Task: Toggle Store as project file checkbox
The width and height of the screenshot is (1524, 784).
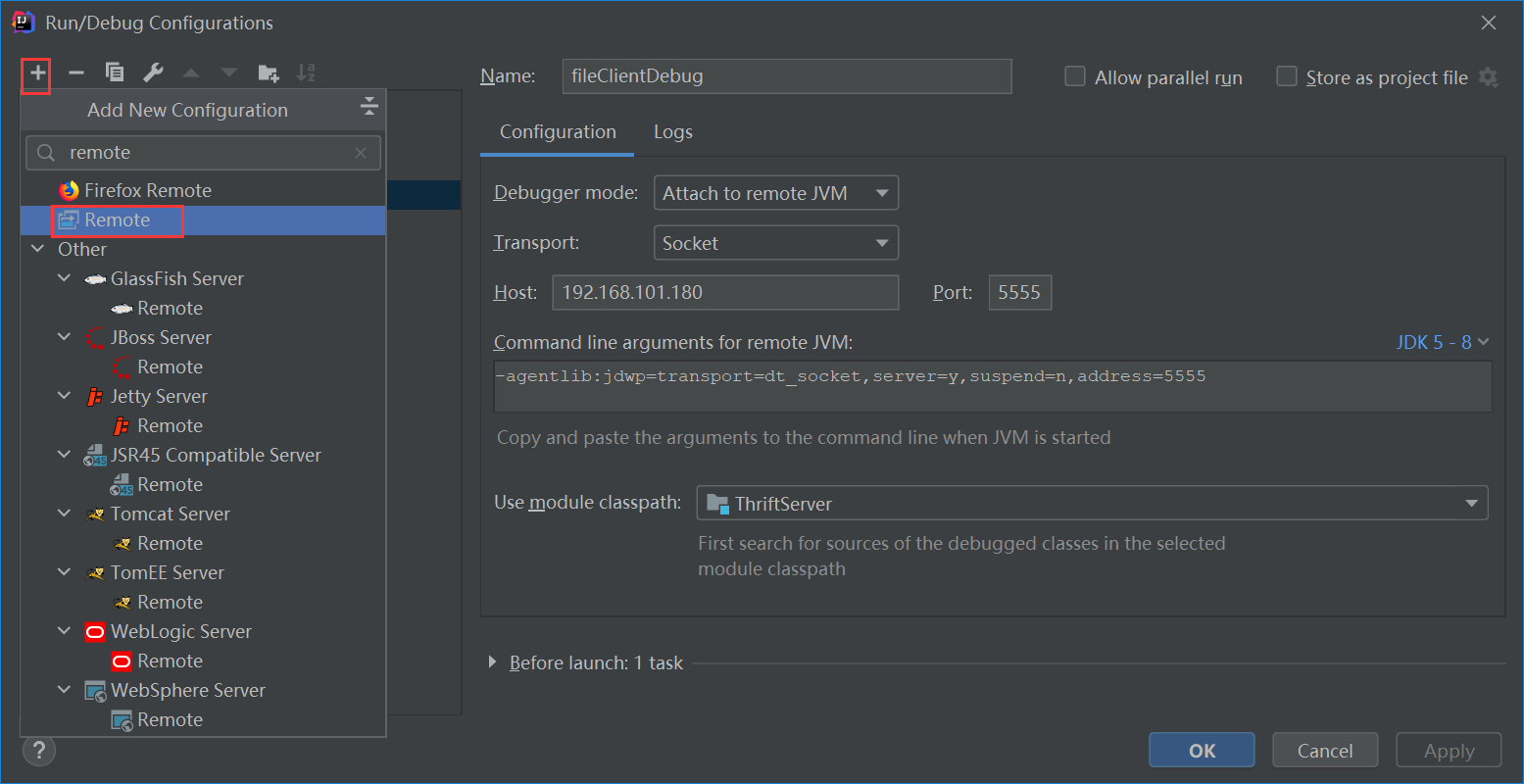Action: coord(1287,77)
